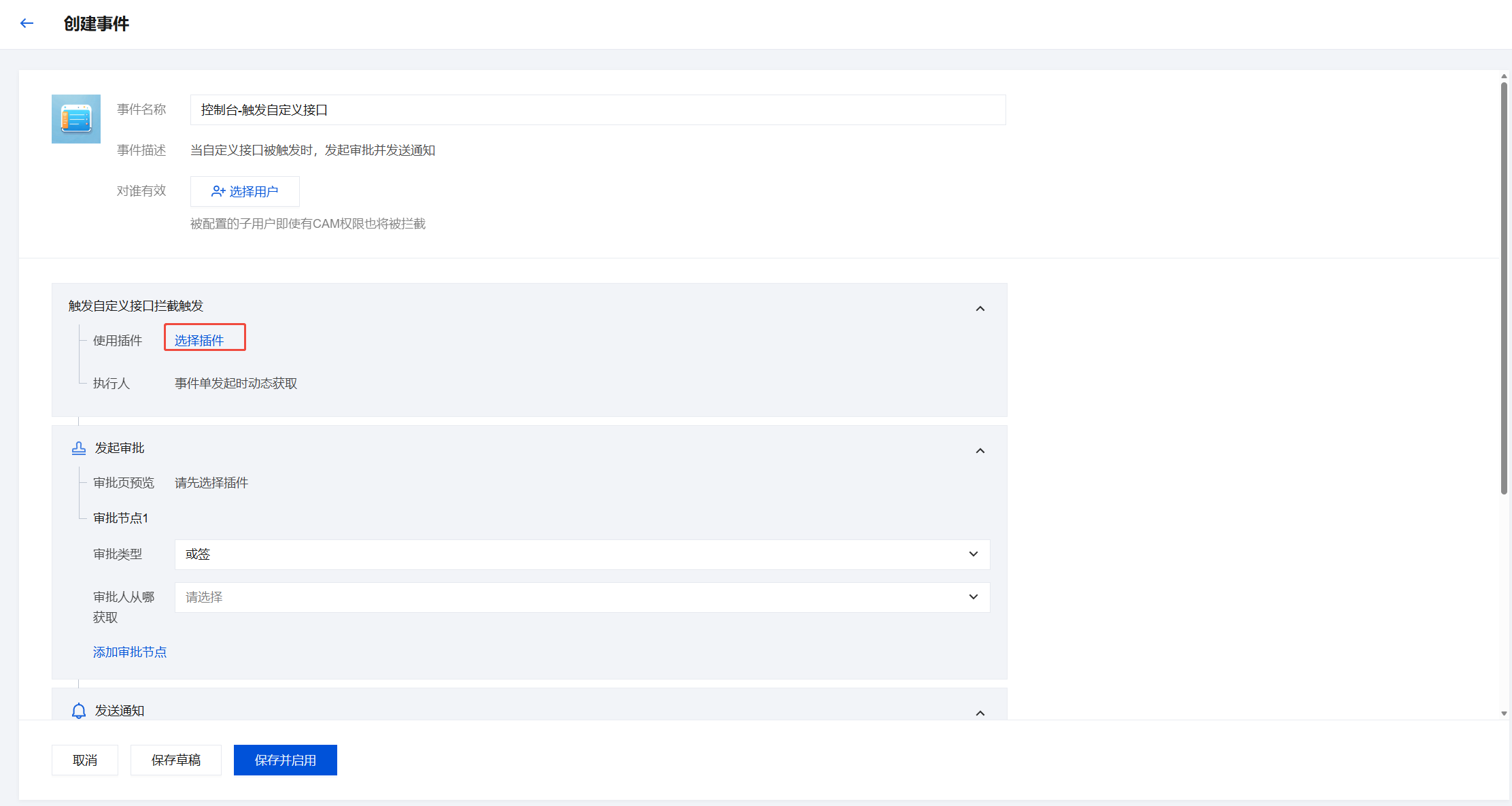
Task: Collapse the 触发自定义接口拦截触发 section
Action: point(980,309)
